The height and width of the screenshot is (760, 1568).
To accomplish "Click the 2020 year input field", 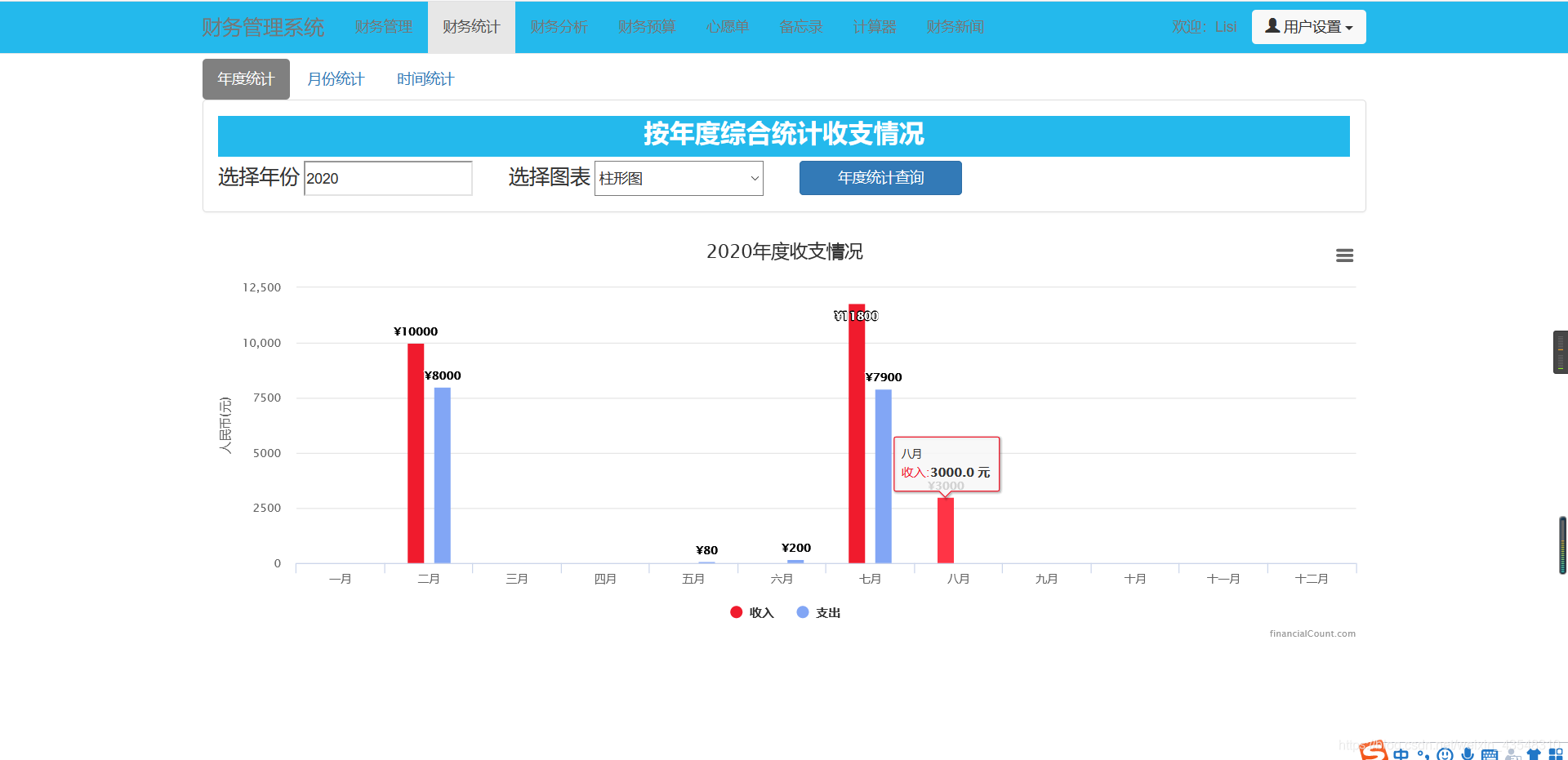I will (x=387, y=178).
